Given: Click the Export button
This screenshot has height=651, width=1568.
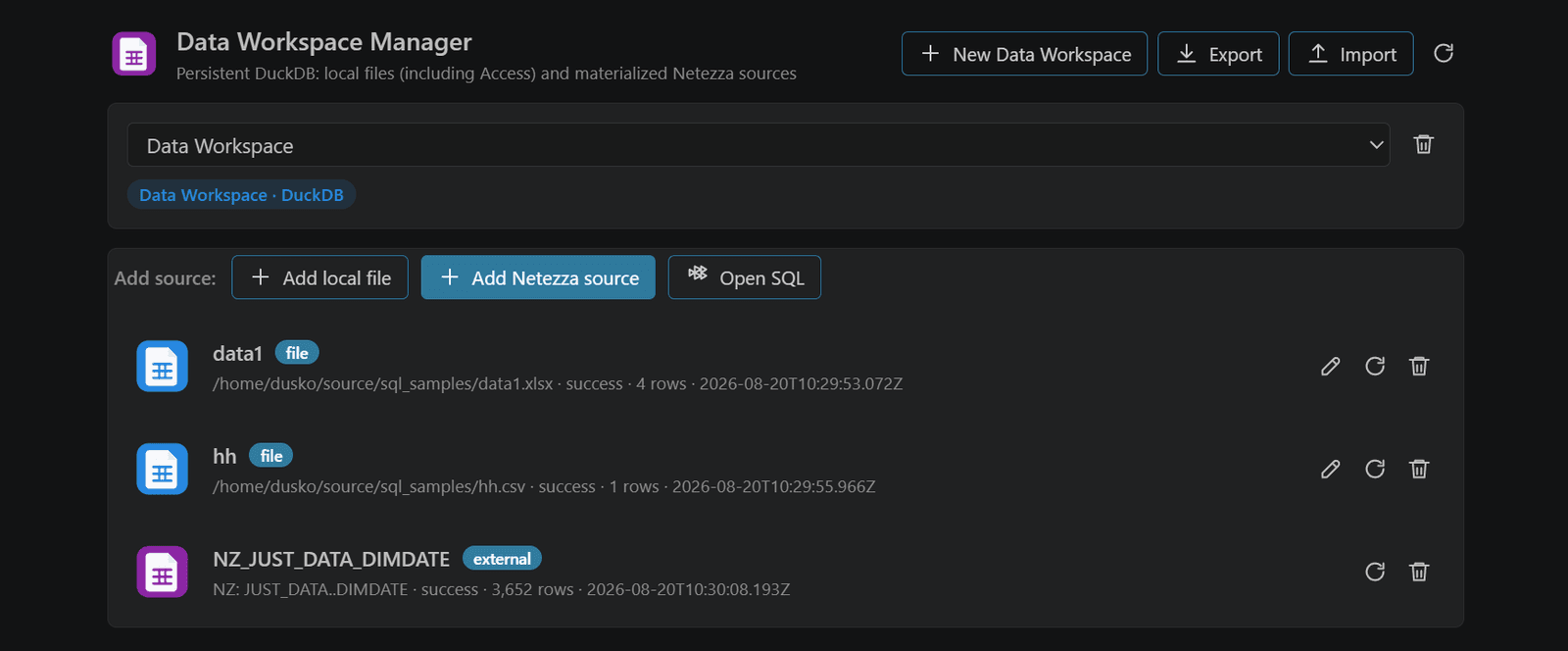Looking at the screenshot, I should point(1218,54).
